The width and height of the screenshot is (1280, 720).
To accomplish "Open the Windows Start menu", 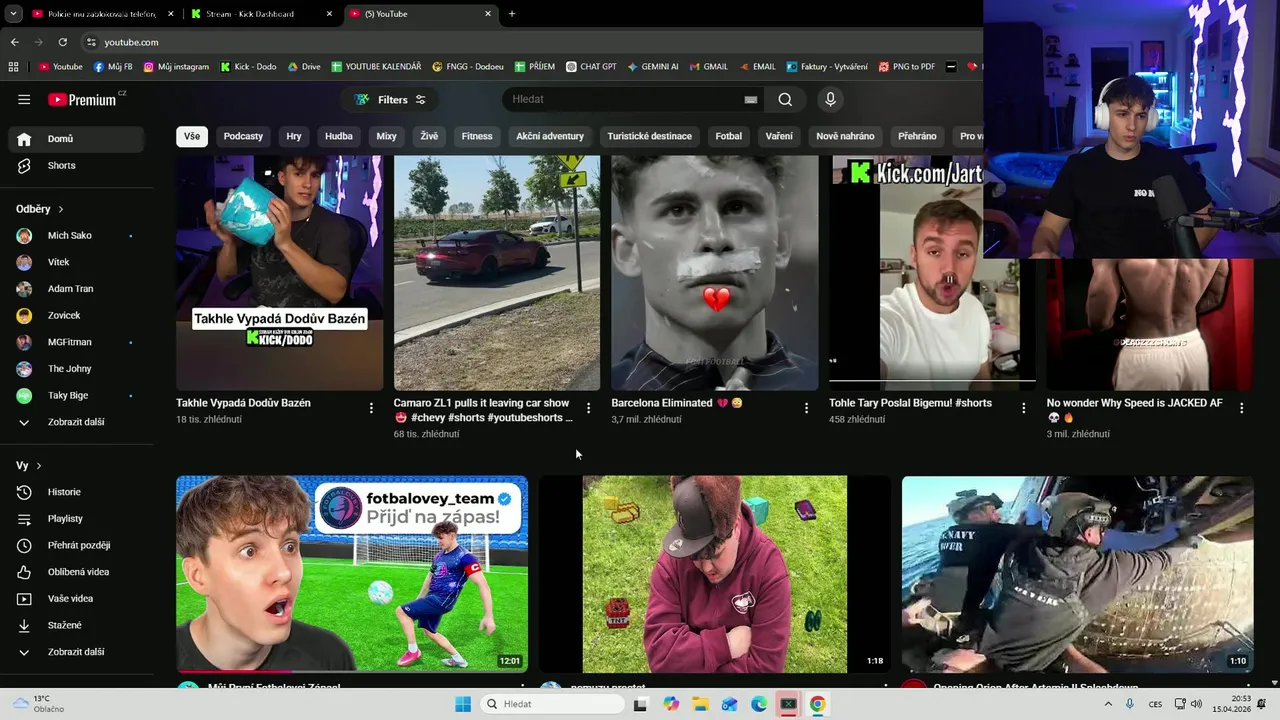I will 463,704.
